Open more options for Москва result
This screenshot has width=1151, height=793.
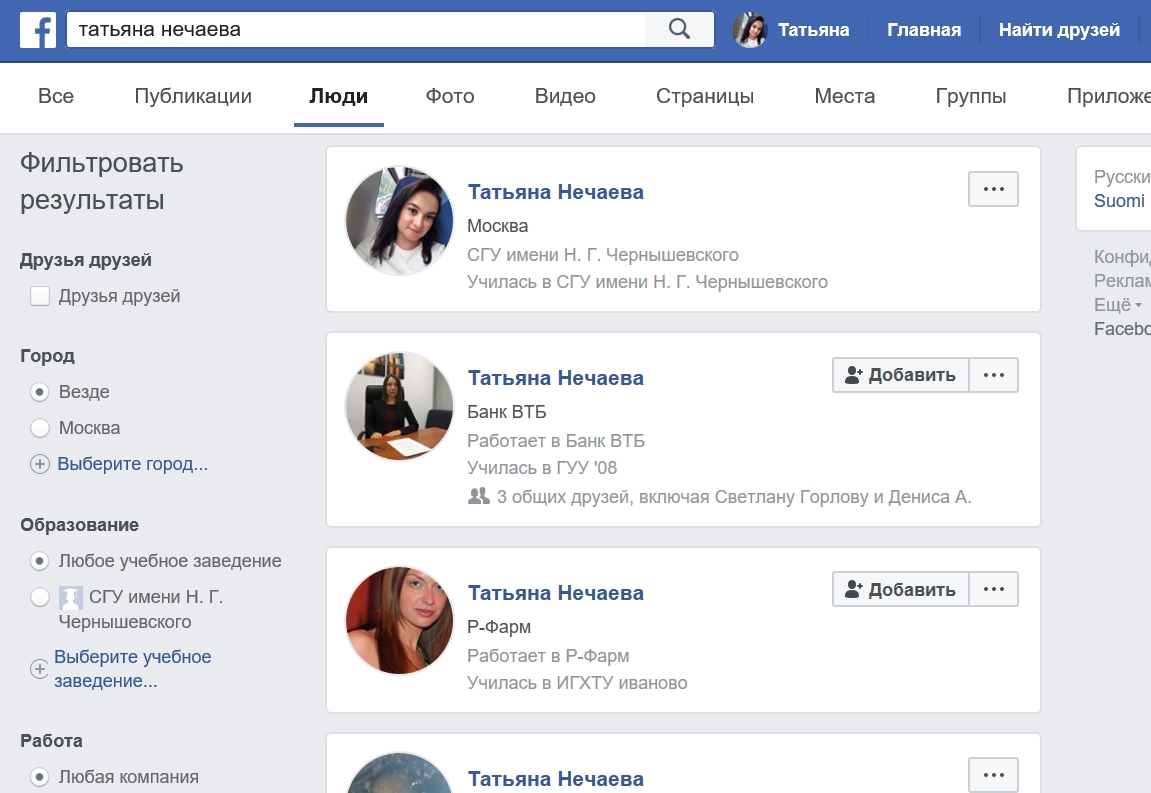pyautogui.click(x=993, y=189)
